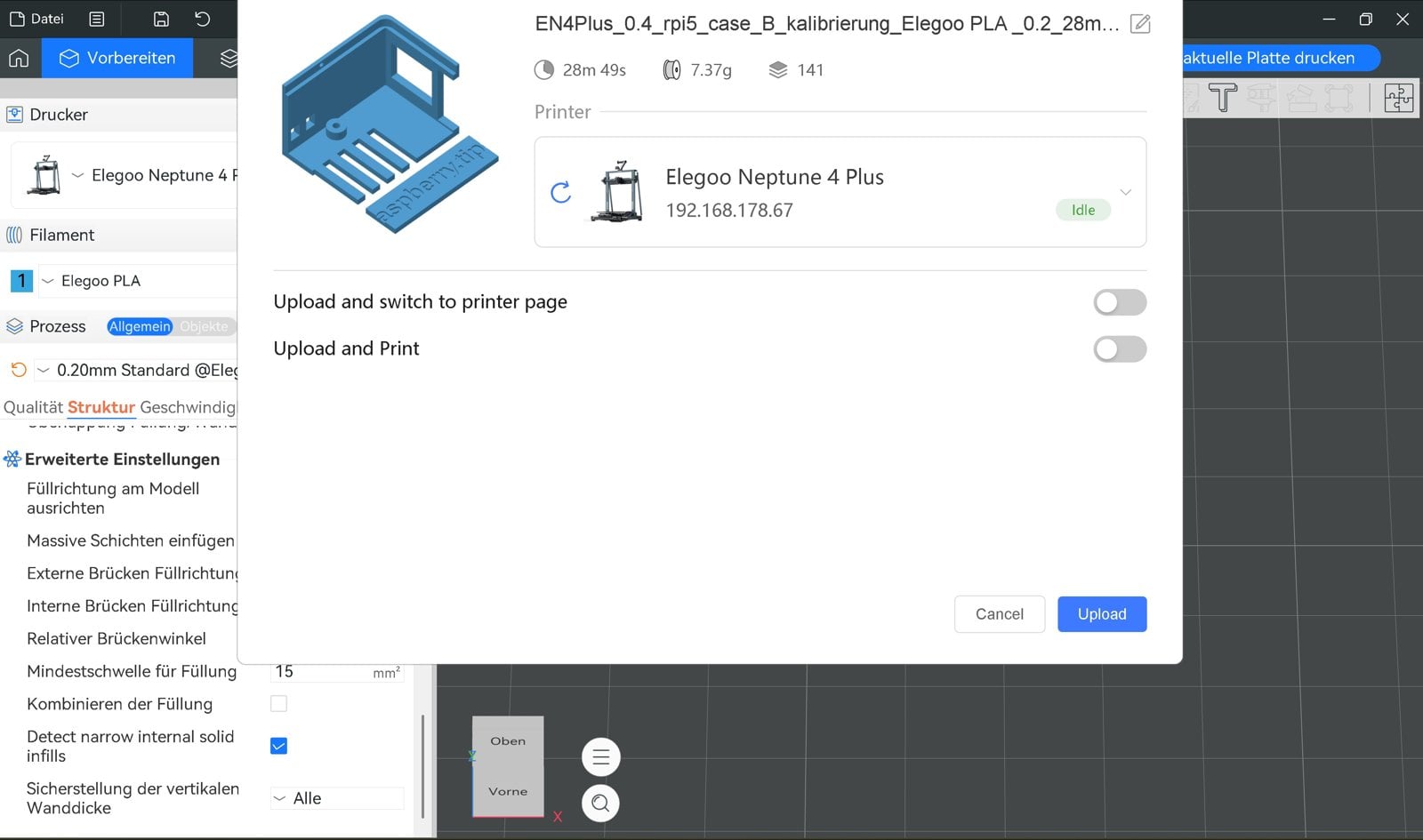Click the round magnifier zoom button in viewport
The height and width of the screenshot is (840, 1423).
tap(600, 804)
